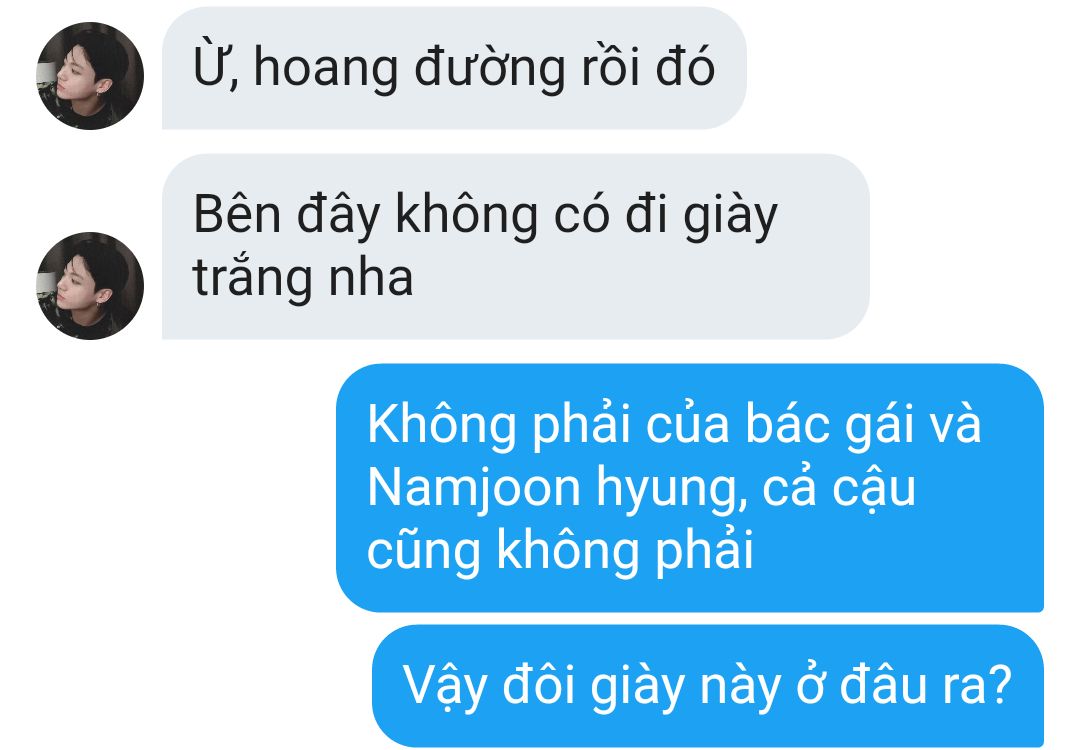
Task: Click "đôi giày" in the last blue bubble
Action: point(594,686)
